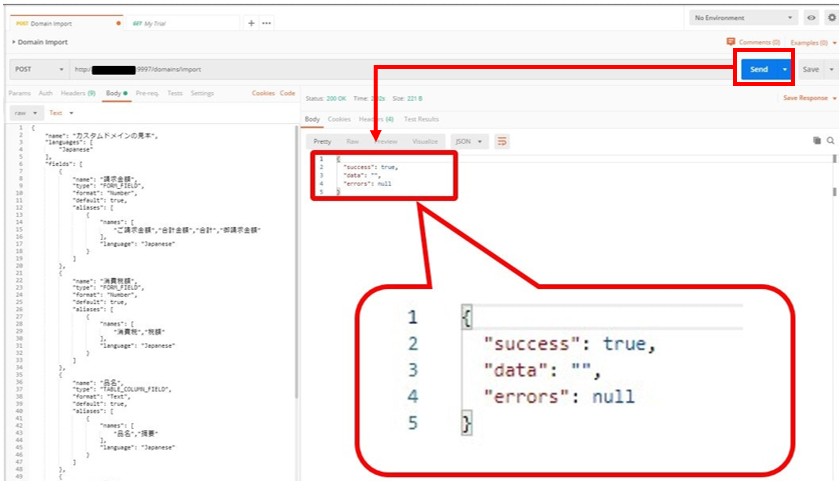Open the tab options ellipsis menu
Screen dimensions: 839x481
pyautogui.click(x=266, y=23)
